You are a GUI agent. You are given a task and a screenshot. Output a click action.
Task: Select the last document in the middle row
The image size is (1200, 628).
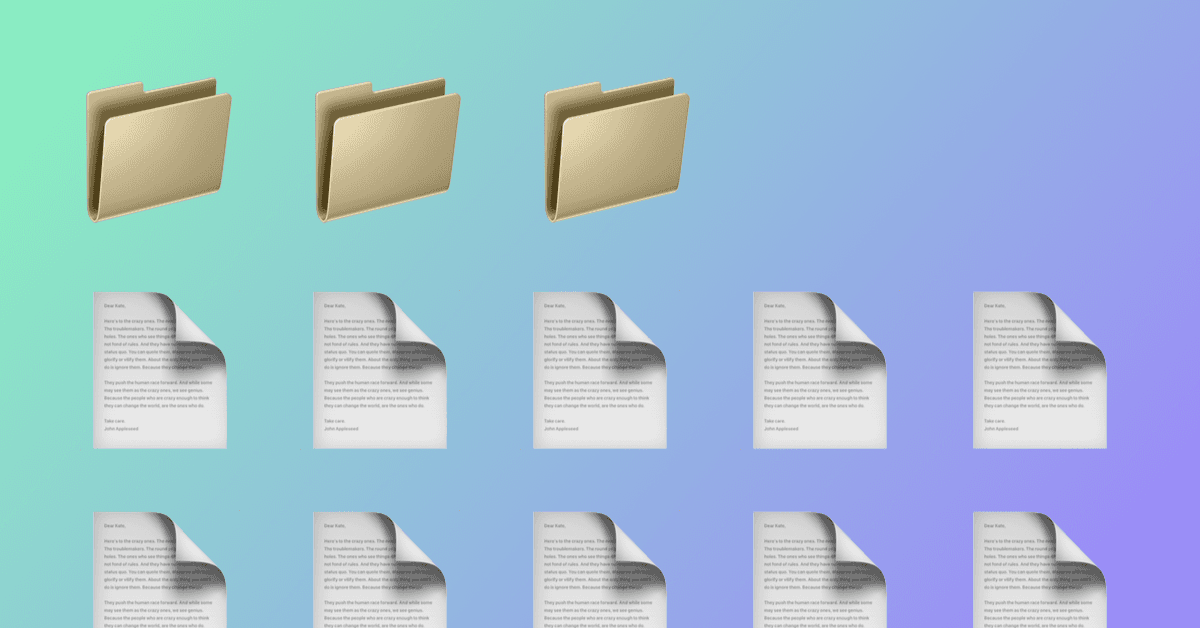point(1039,371)
